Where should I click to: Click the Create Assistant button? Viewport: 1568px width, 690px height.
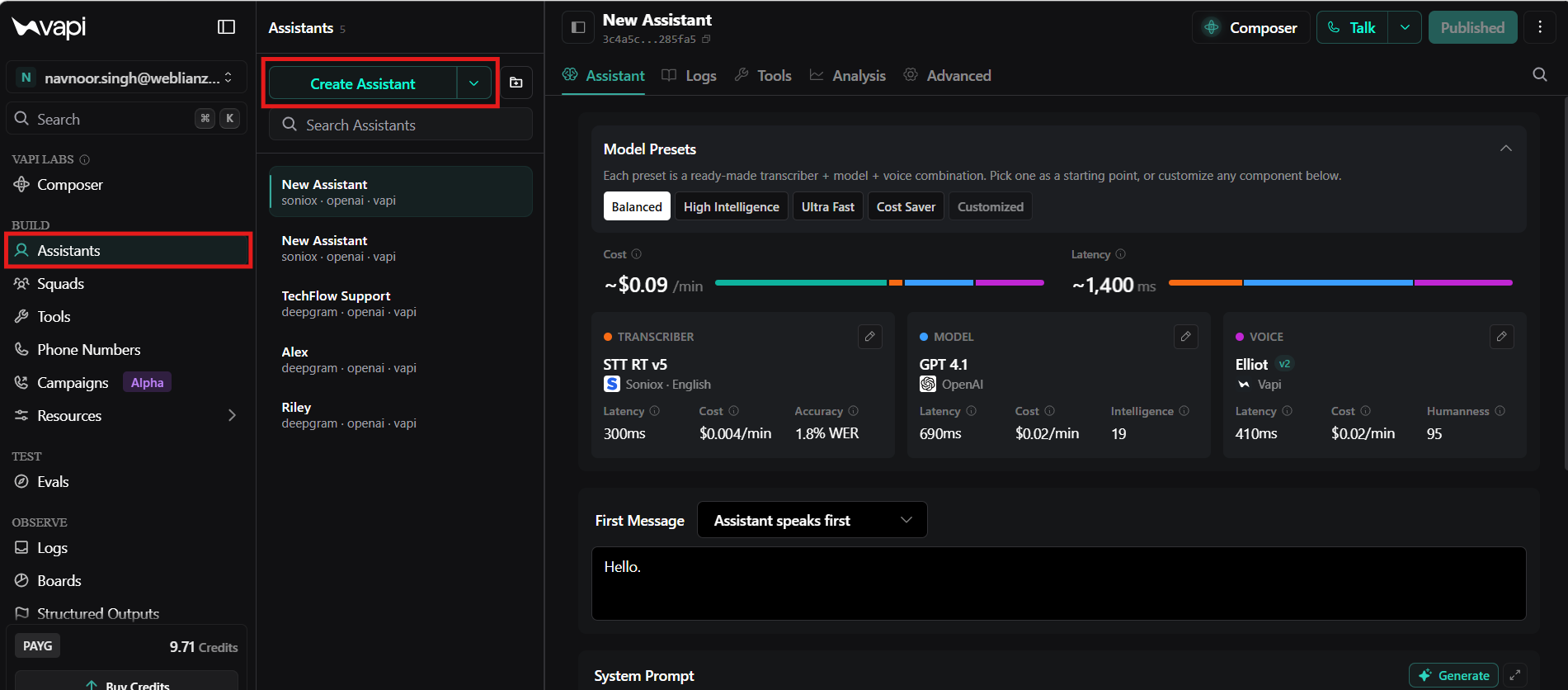363,83
